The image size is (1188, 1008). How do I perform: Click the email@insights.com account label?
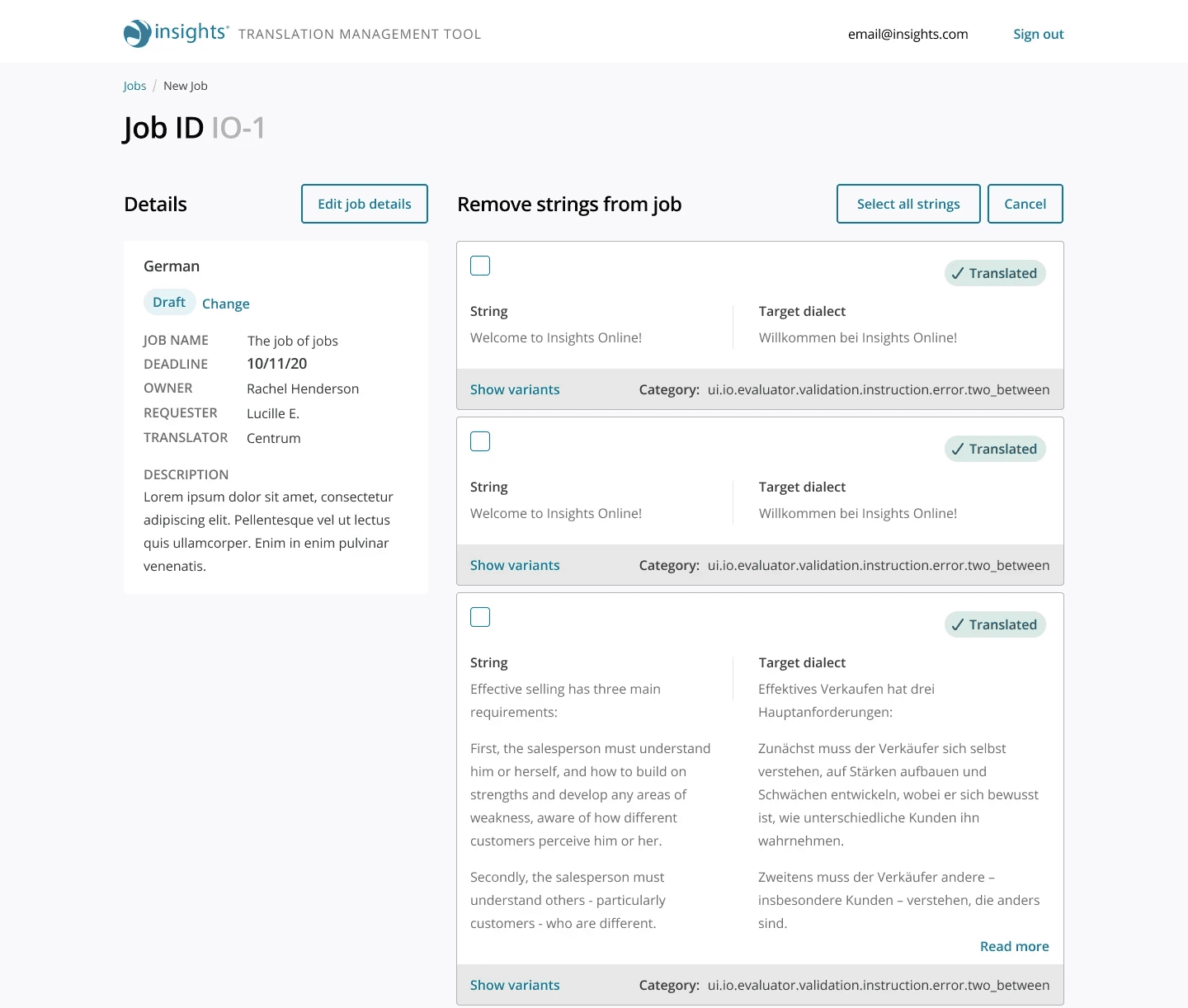click(907, 34)
